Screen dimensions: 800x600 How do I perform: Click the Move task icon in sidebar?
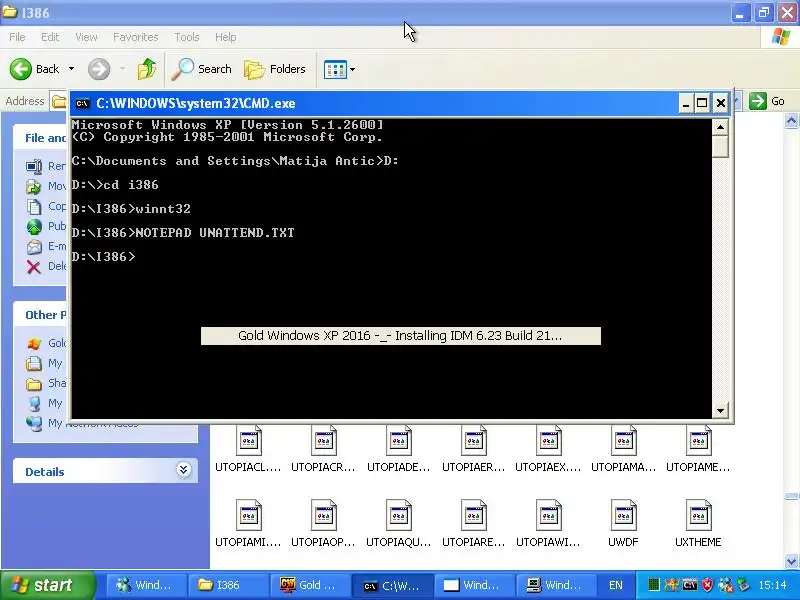coord(34,186)
